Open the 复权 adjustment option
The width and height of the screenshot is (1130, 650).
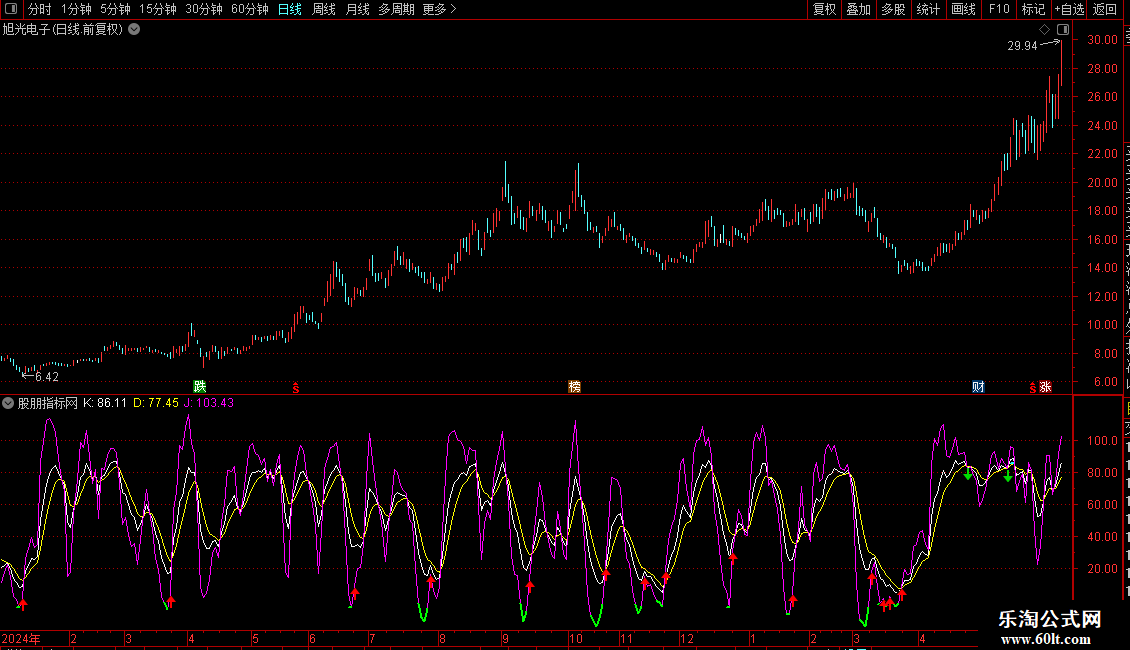pos(824,9)
